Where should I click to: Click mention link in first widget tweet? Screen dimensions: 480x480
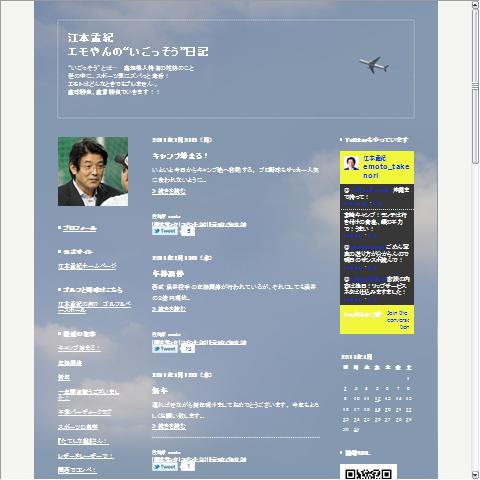(371, 190)
